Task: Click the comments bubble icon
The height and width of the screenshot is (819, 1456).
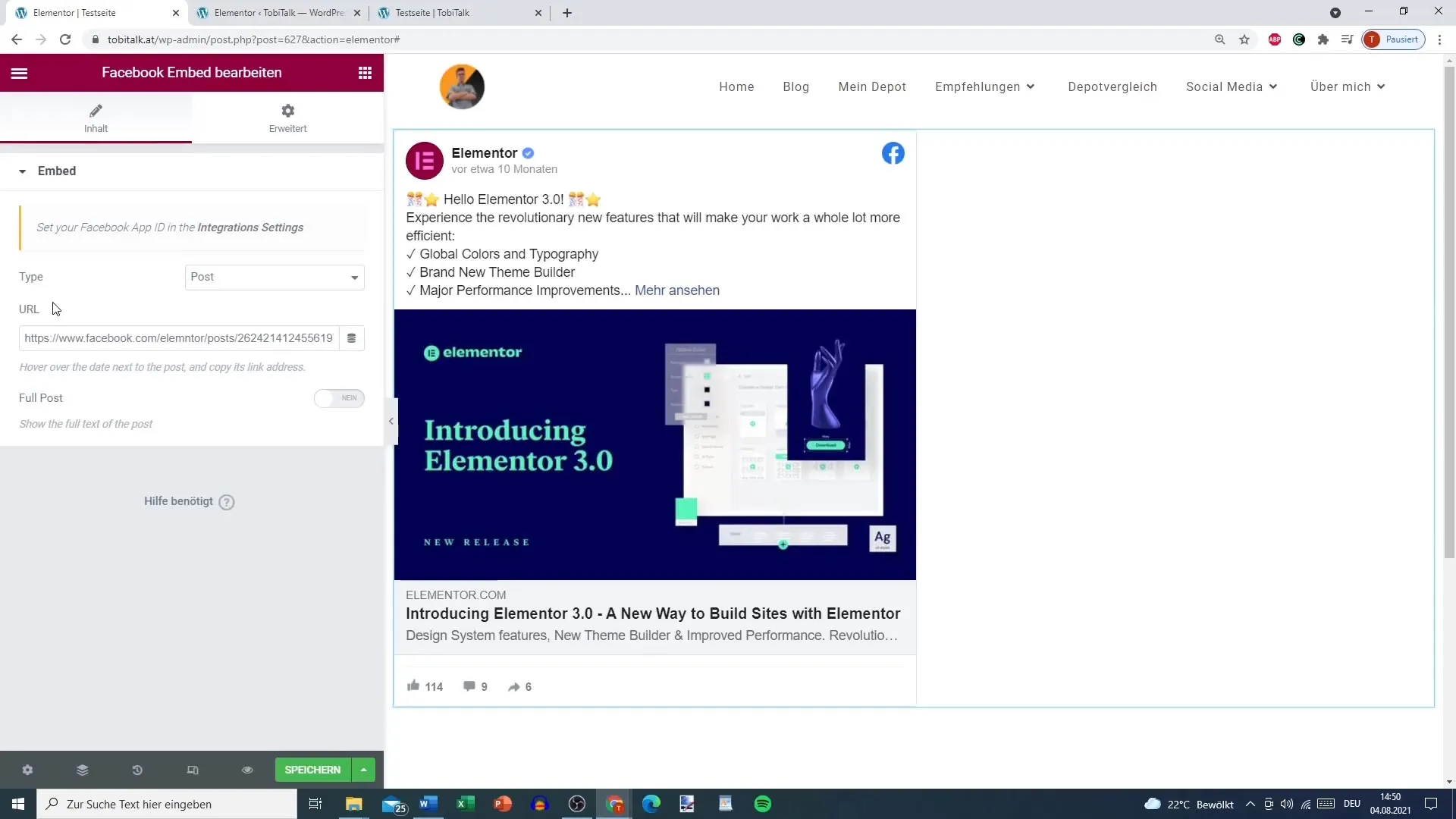Action: 469,686
